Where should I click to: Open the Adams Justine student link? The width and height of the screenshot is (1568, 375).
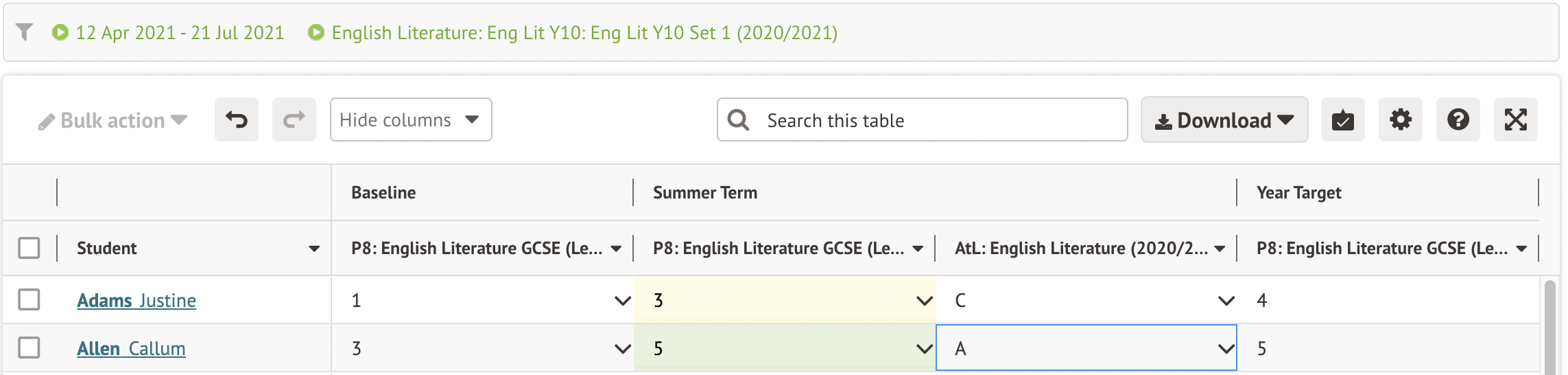coord(136,301)
